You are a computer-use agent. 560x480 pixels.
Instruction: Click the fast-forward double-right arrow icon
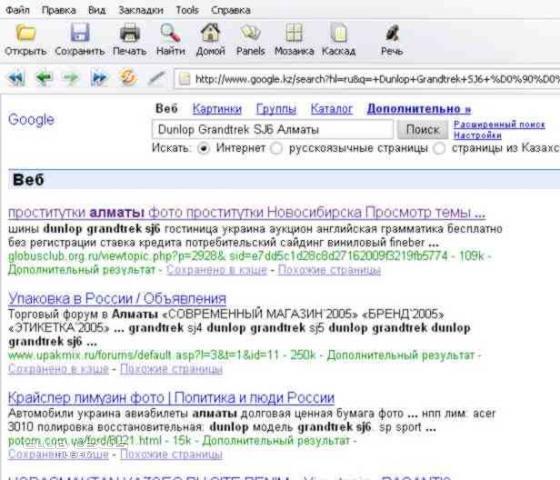[x=99, y=78]
